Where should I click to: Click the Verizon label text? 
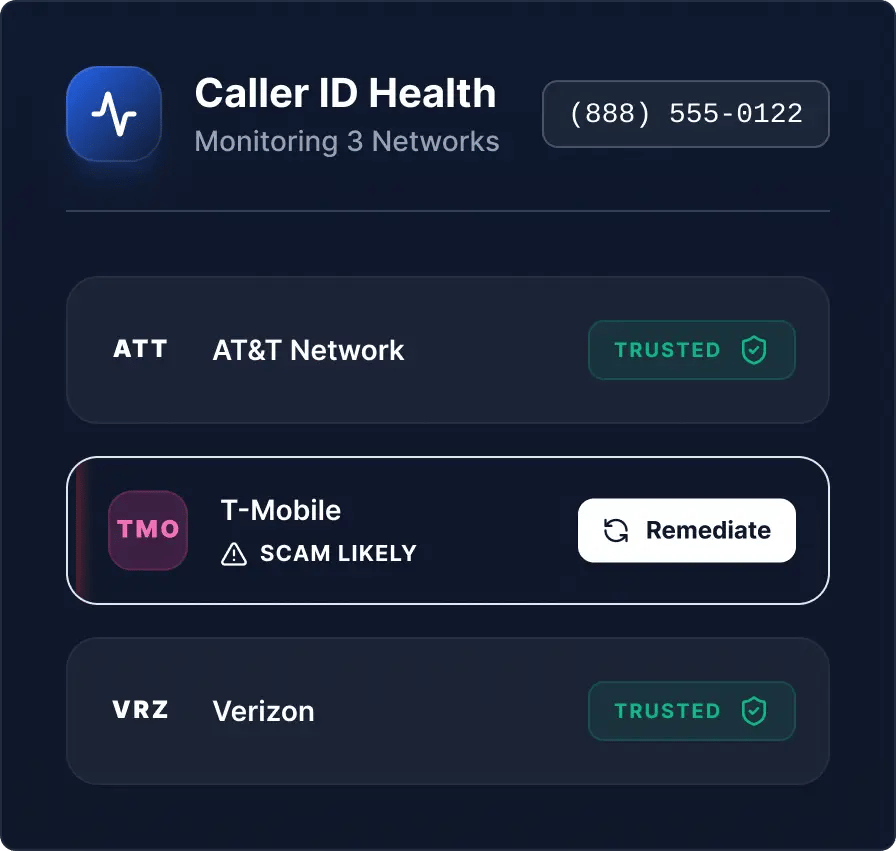pos(263,711)
